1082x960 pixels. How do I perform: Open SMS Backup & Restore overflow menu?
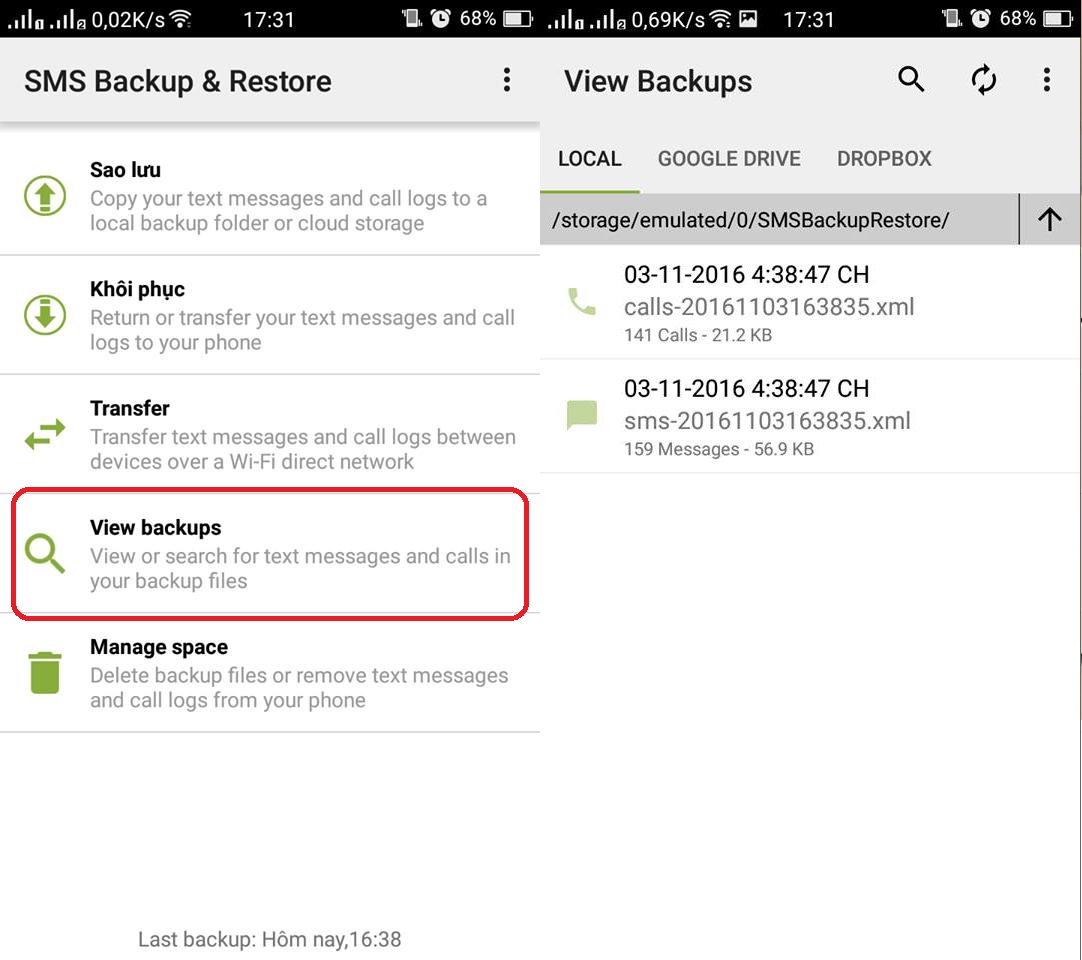[507, 80]
